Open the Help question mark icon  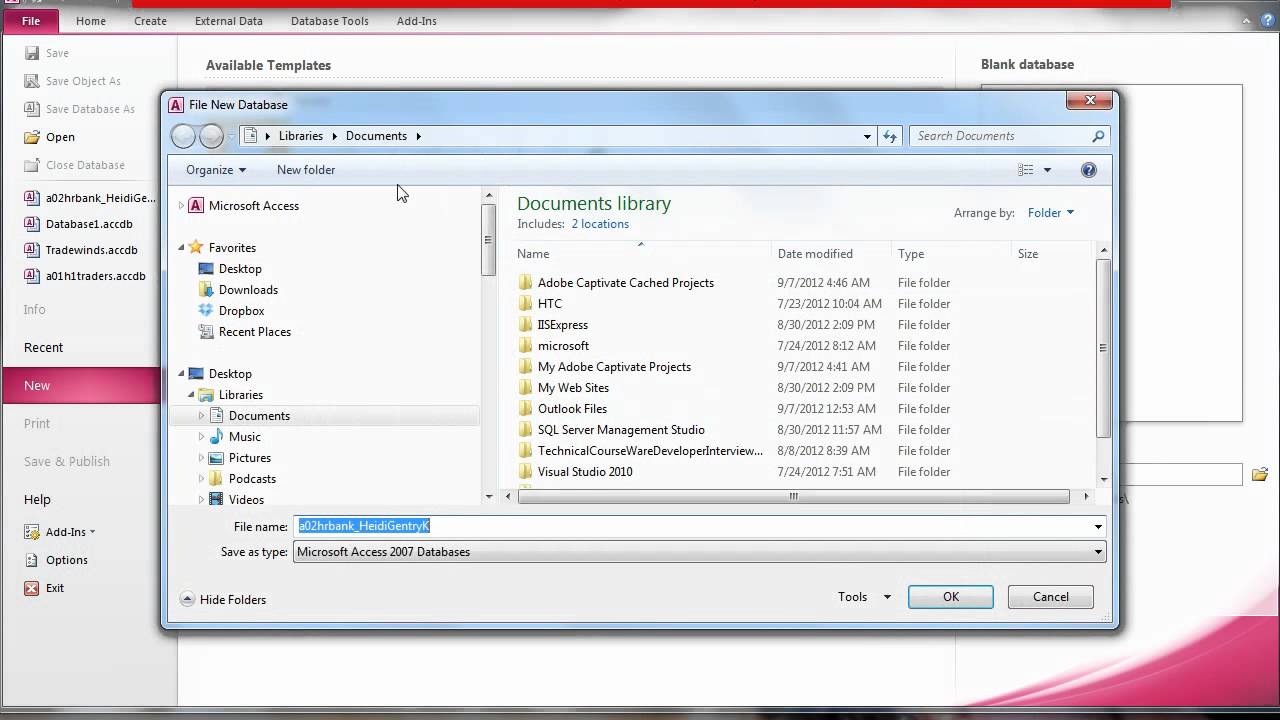coord(1089,170)
